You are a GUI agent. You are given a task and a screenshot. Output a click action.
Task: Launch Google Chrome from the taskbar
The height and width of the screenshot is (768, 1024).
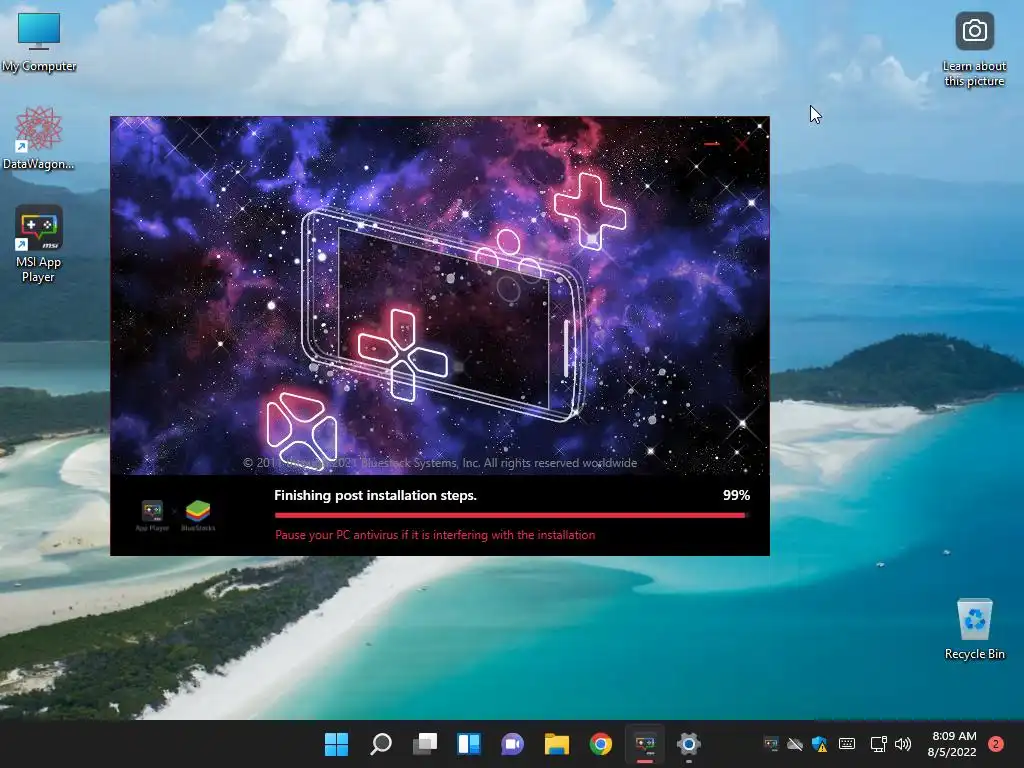601,744
